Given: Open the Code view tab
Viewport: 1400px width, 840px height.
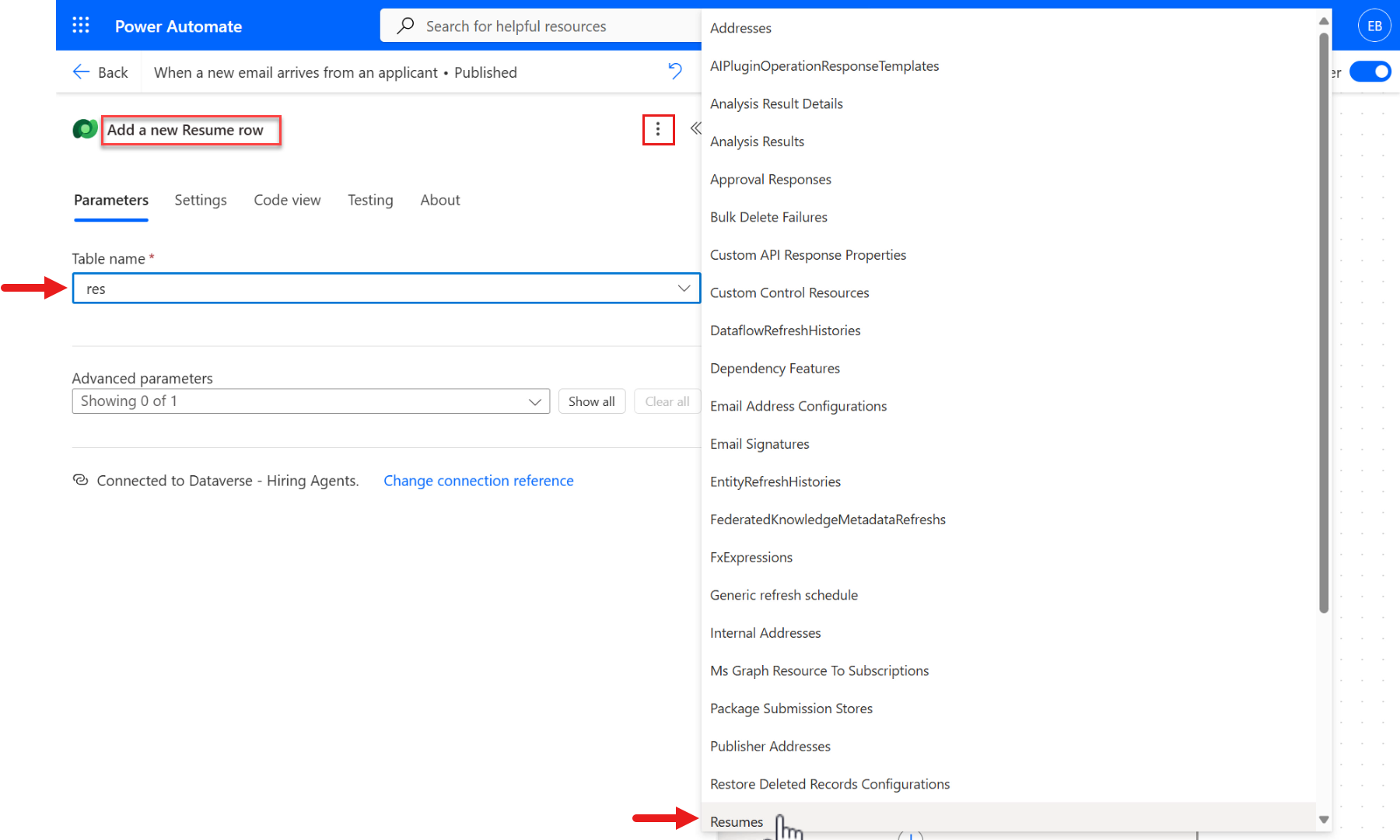Looking at the screenshot, I should pyautogui.click(x=287, y=200).
